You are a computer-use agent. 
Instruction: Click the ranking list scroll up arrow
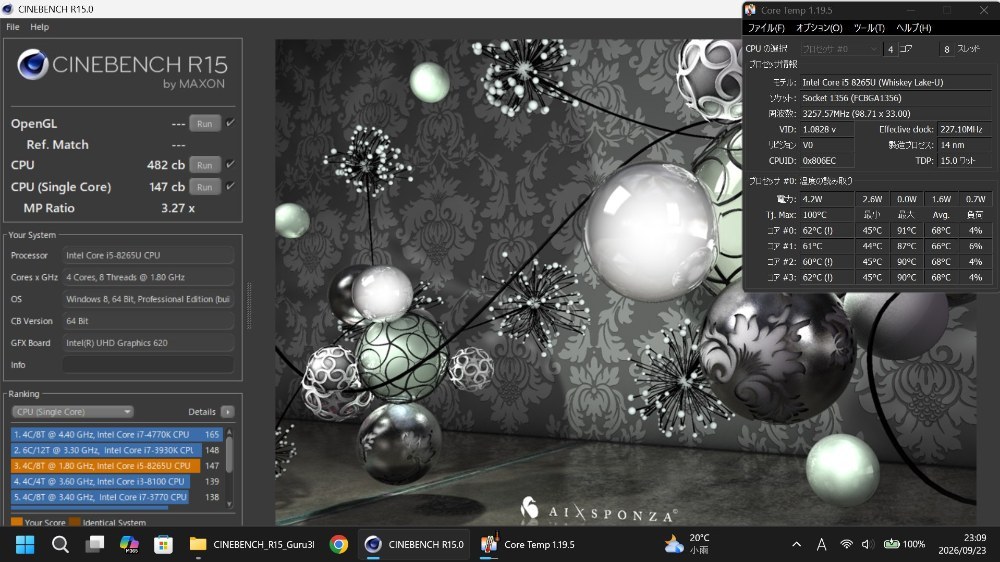point(230,432)
